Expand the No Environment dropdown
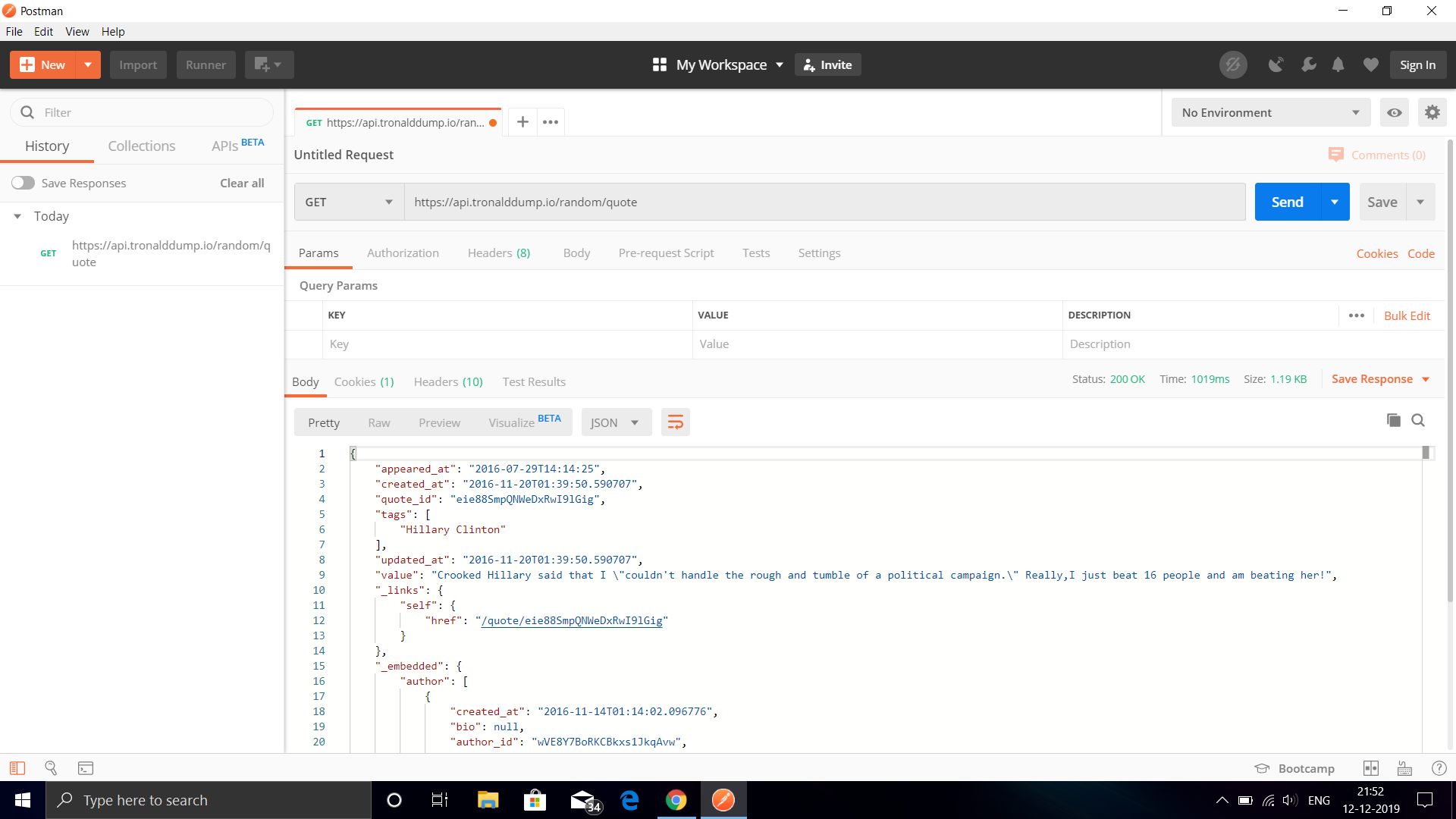1456x819 pixels. (1270, 112)
